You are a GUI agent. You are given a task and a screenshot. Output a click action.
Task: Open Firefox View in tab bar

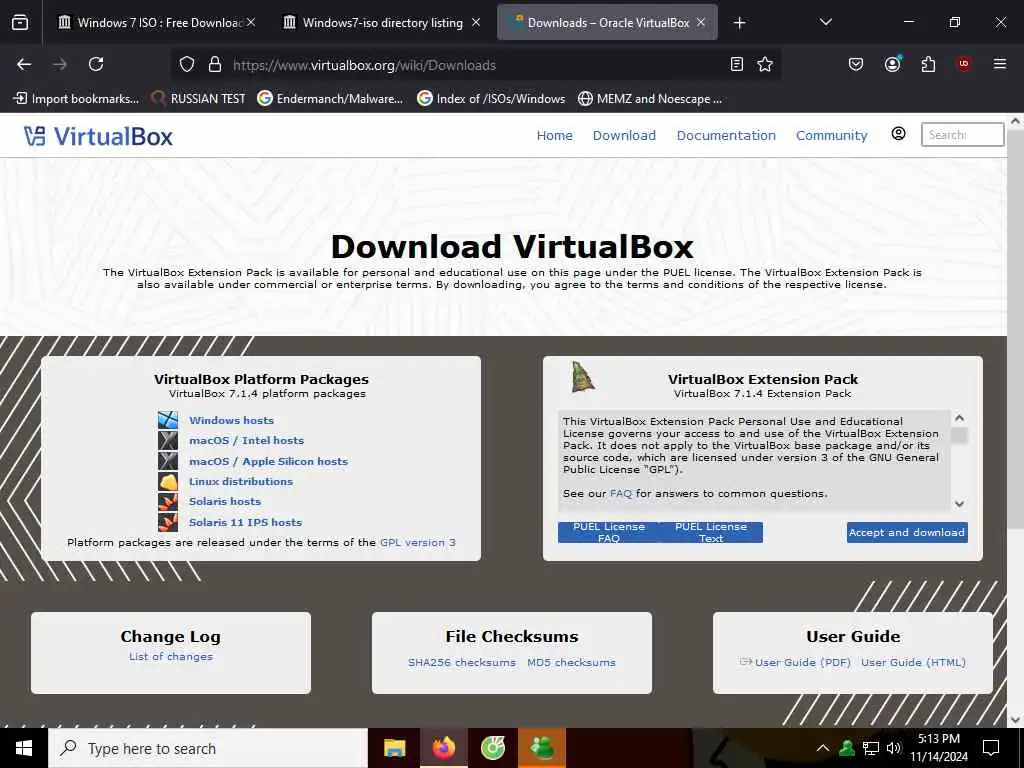click(x=20, y=22)
